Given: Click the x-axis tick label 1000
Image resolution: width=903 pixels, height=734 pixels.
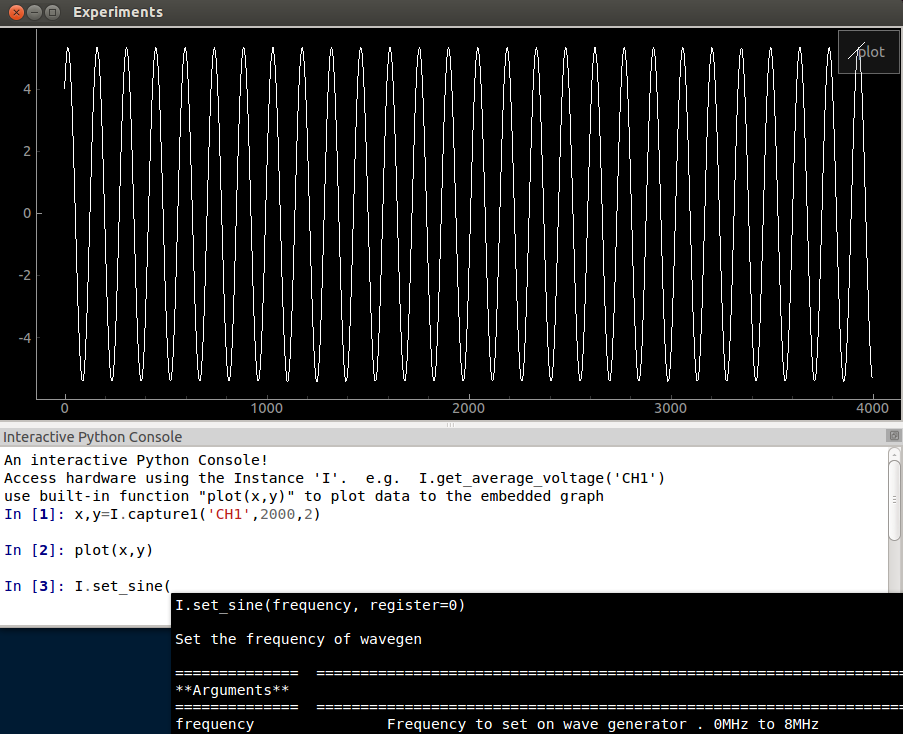Looking at the screenshot, I should point(267,408).
